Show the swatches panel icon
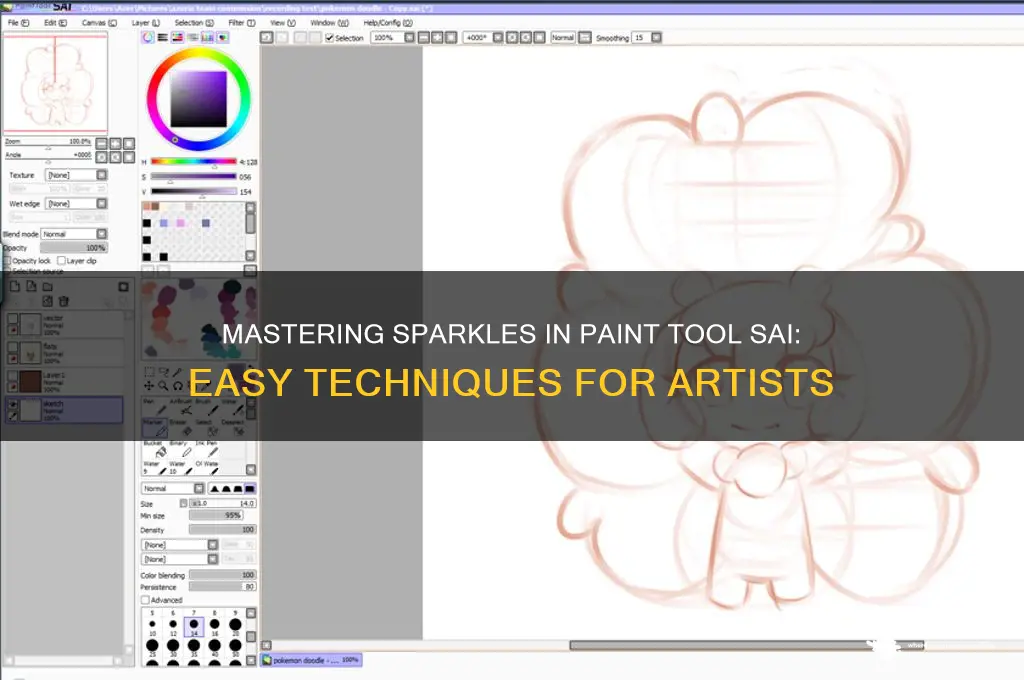This screenshot has height=680, width=1024. pos(208,38)
